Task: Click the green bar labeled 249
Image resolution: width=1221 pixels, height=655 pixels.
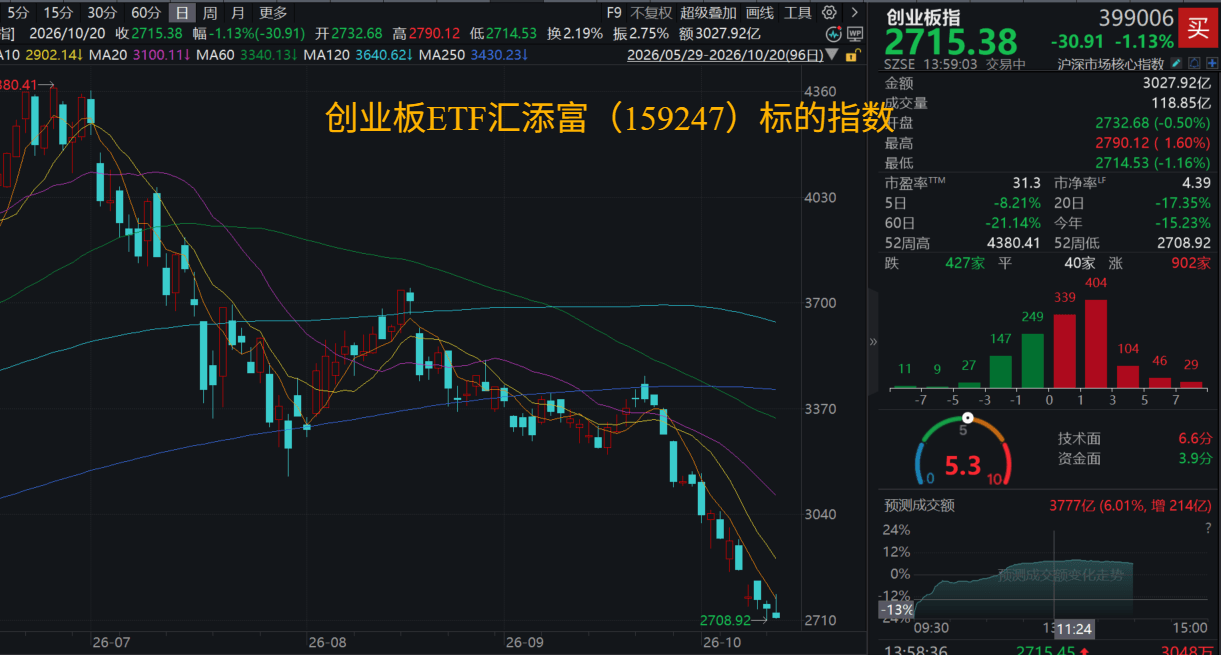Action: (x=1031, y=361)
